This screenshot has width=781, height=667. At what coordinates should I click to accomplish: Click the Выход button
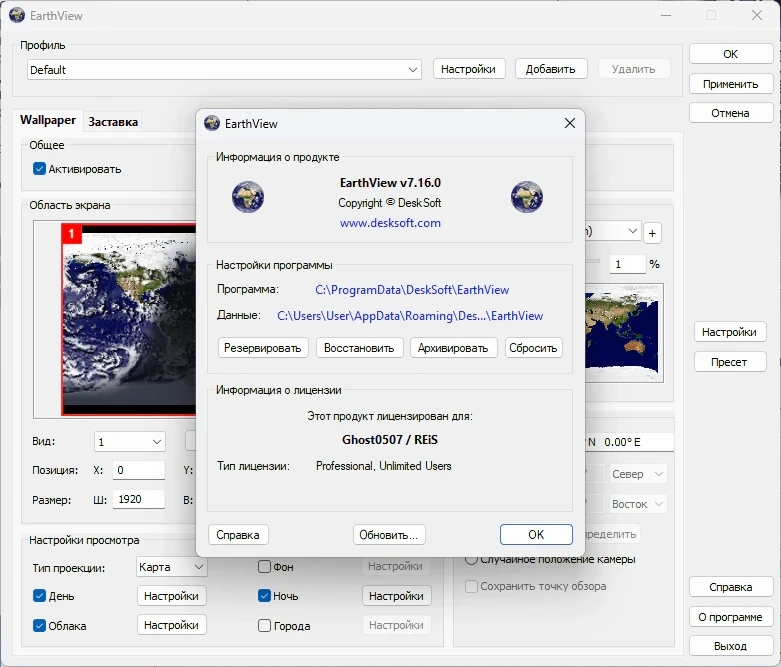pos(731,646)
